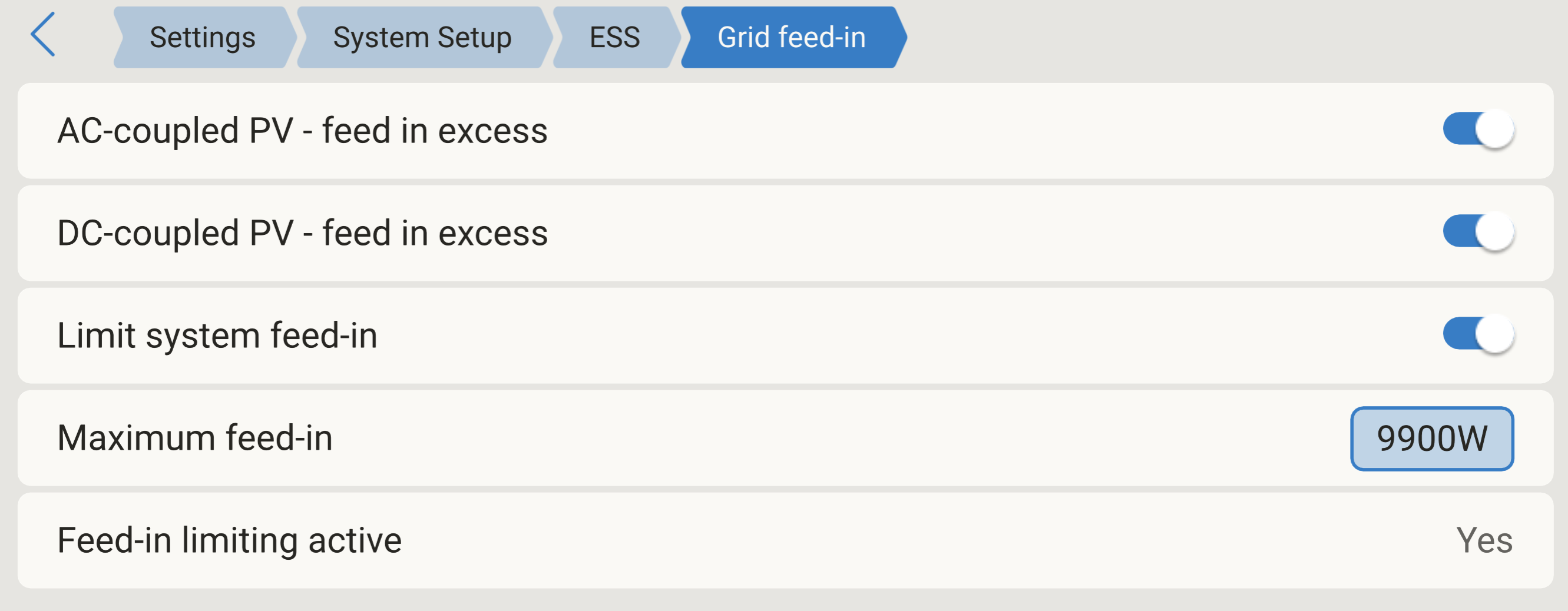Edit the 9900W maximum feed-in value
The width and height of the screenshot is (1568, 611).
(x=1431, y=438)
